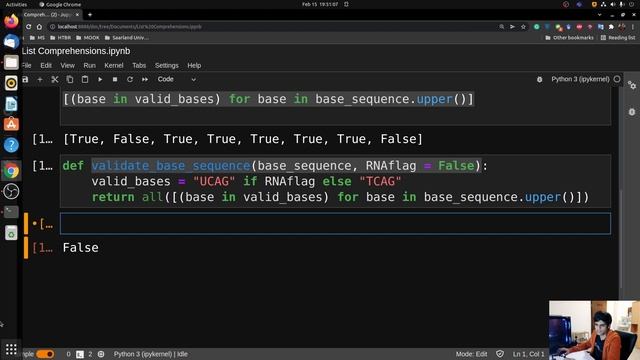Switch kernel via Python 3 (ipykernel) label
This screenshot has width=640, height=360.
pos(580,79)
